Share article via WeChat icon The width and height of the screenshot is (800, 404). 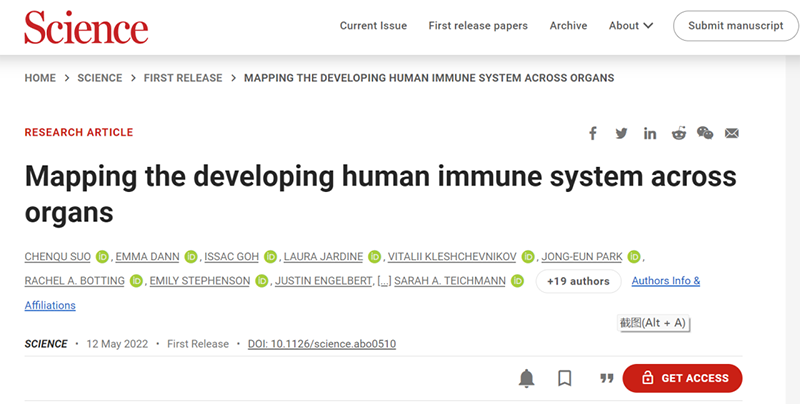(x=705, y=134)
